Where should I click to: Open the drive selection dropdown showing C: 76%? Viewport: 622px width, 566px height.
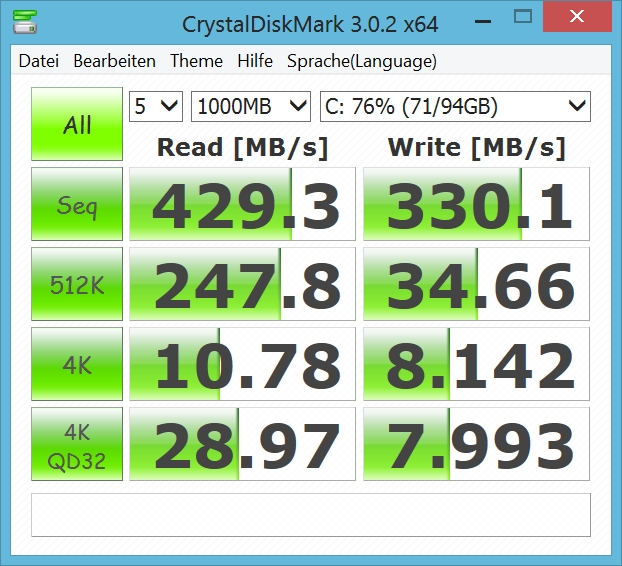point(455,106)
